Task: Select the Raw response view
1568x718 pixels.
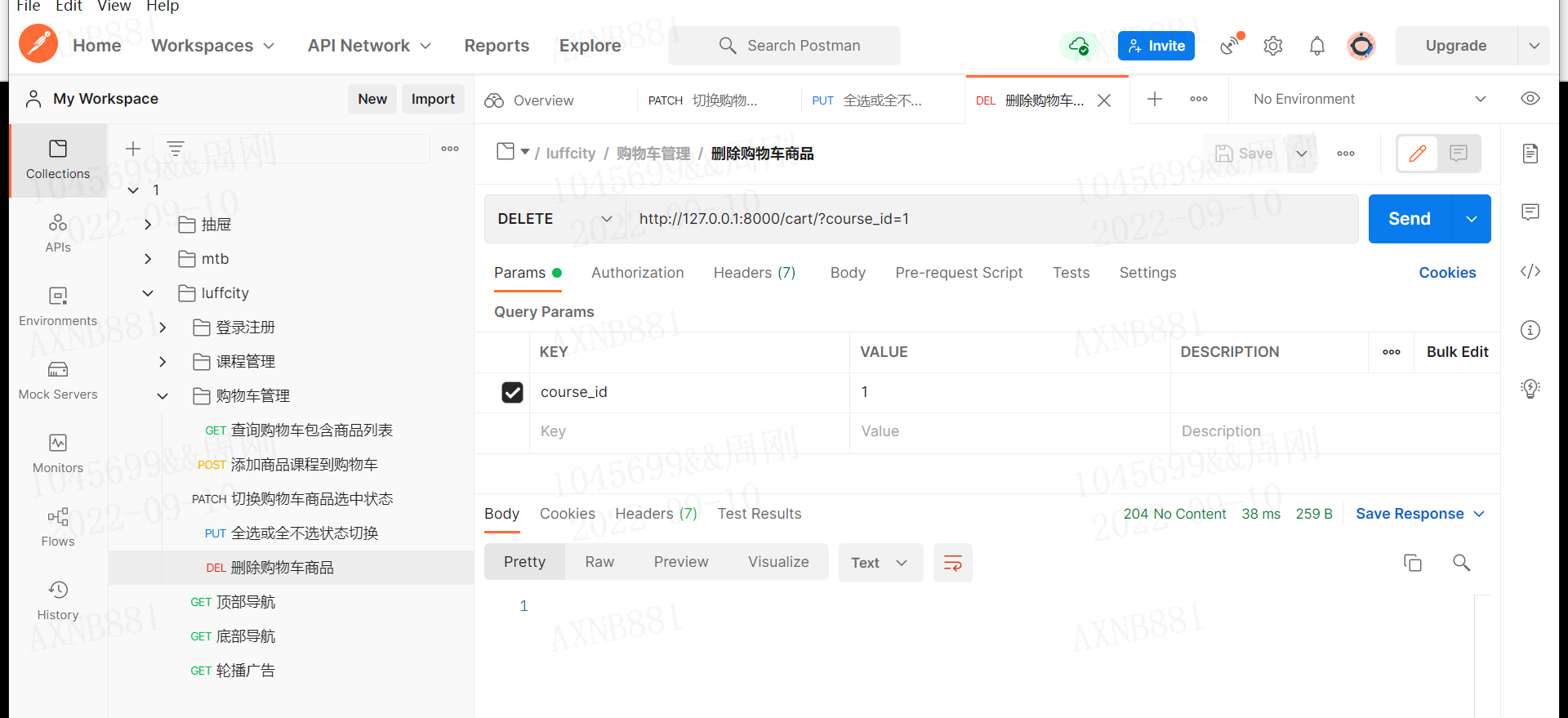Action: click(x=599, y=562)
